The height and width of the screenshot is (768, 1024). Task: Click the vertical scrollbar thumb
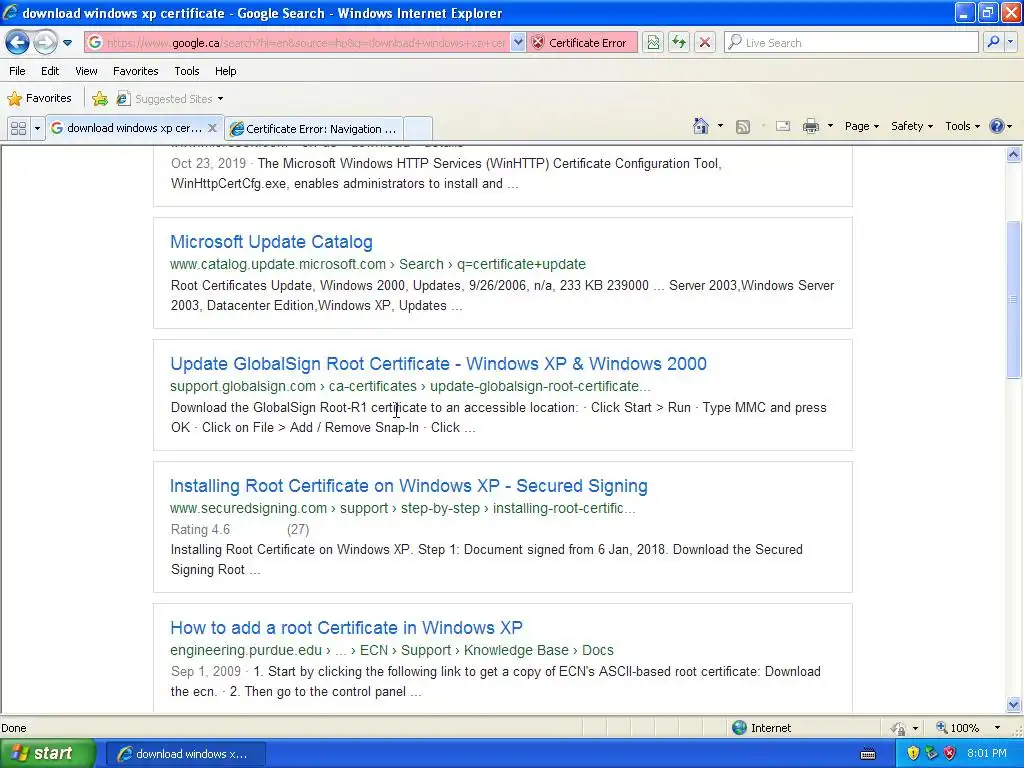click(x=1014, y=299)
